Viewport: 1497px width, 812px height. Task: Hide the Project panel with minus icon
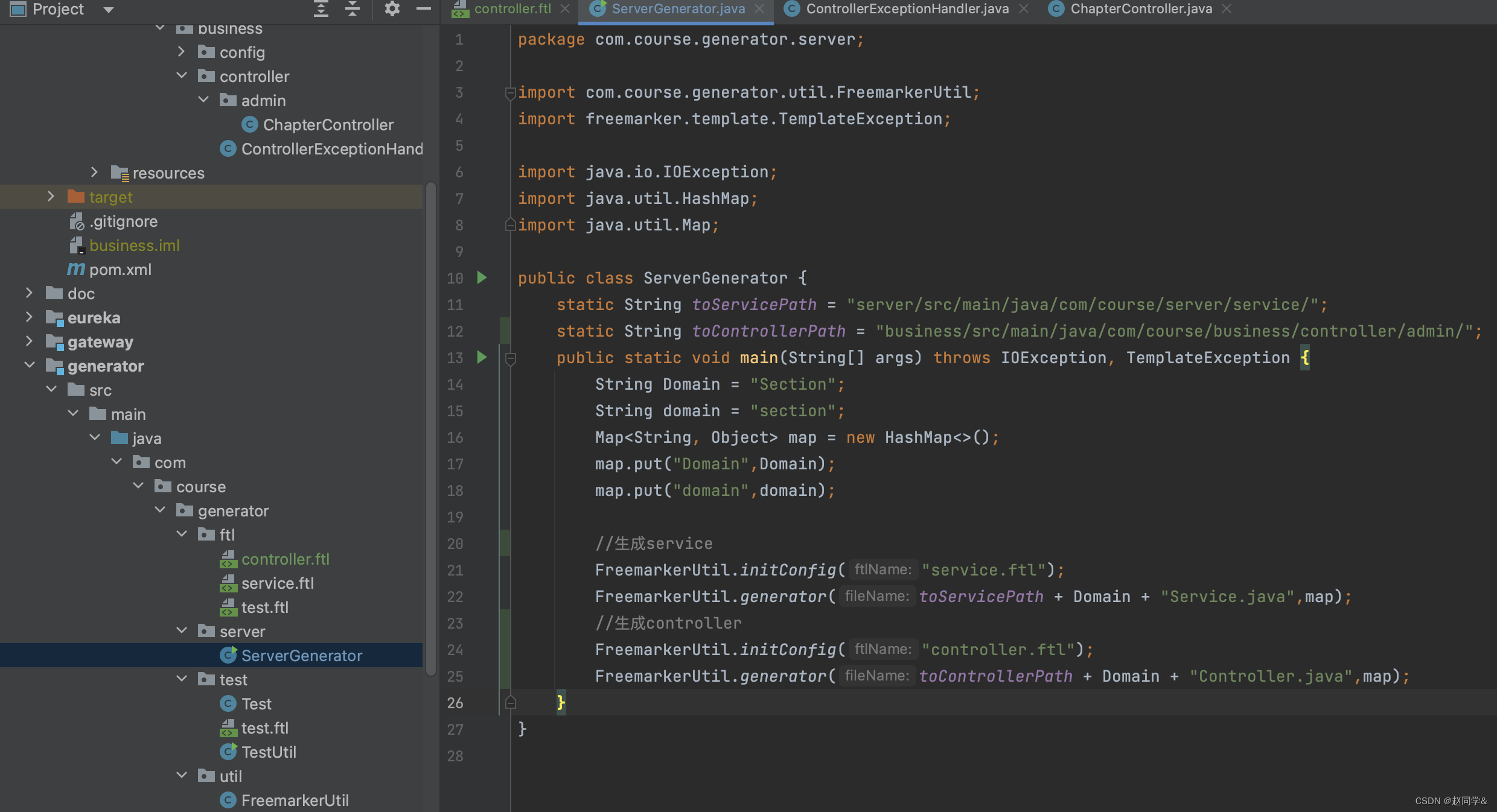424,9
